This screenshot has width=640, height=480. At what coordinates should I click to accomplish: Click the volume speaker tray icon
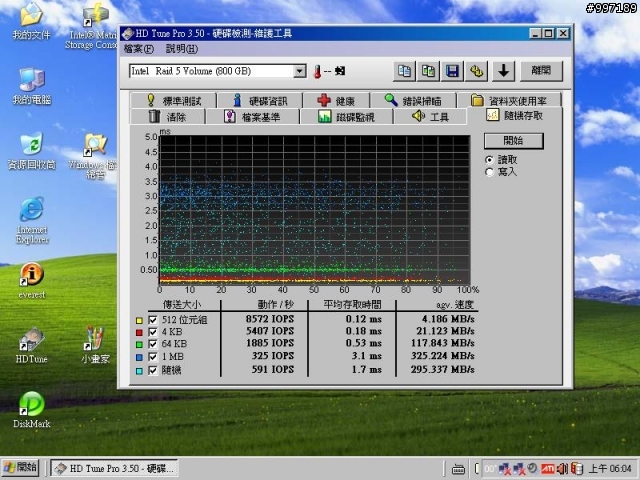tap(562, 468)
